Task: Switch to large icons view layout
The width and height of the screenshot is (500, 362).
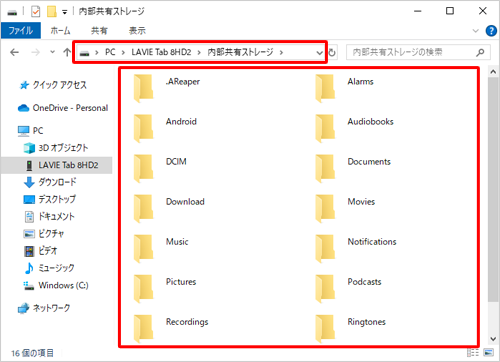Action: [489, 353]
